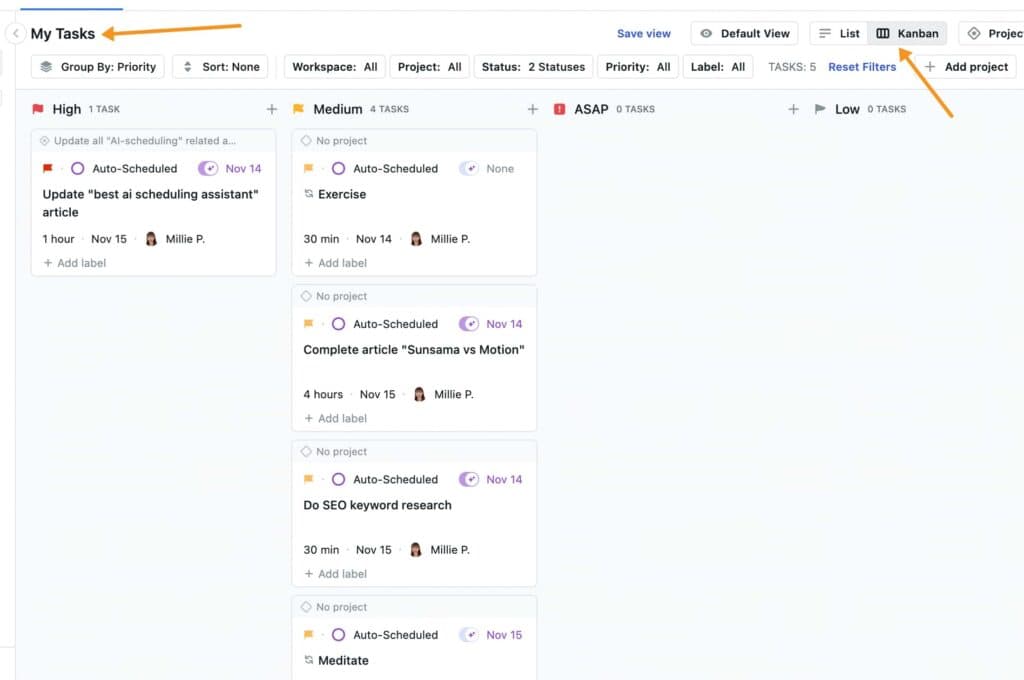1024x680 pixels.
Task: Click Millie P.'s avatar on the Exercise task
Action: (x=418, y=239)
